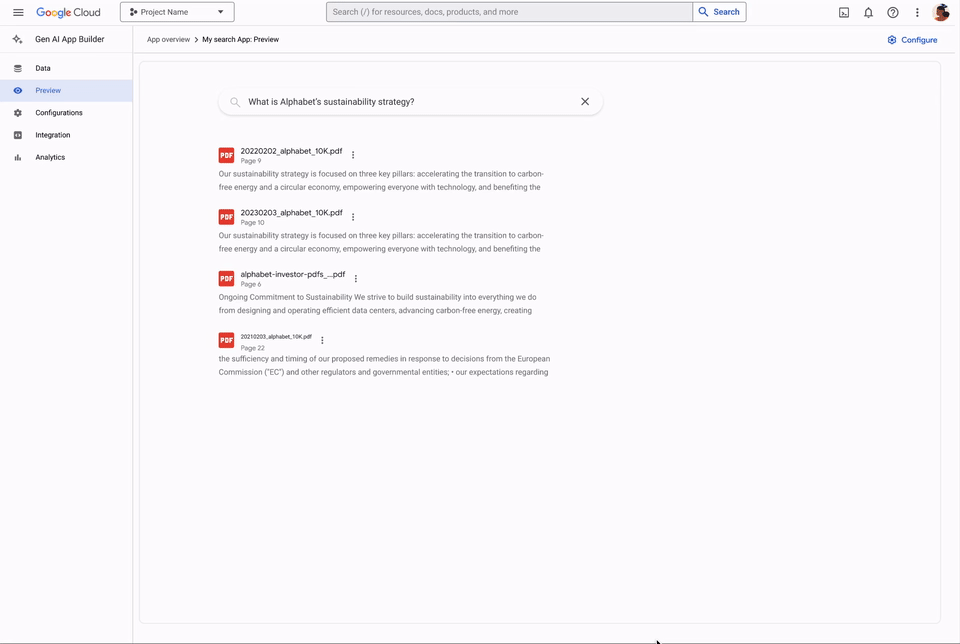The width and height of the screenshot is (960, 644).
Task: Click the Integration code icon
Action: click(18, 135)
